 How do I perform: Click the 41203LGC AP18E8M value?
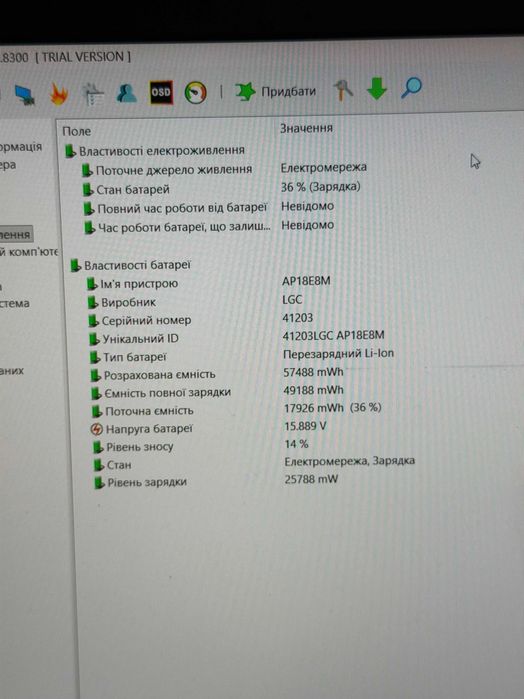[x=334, y=336]
